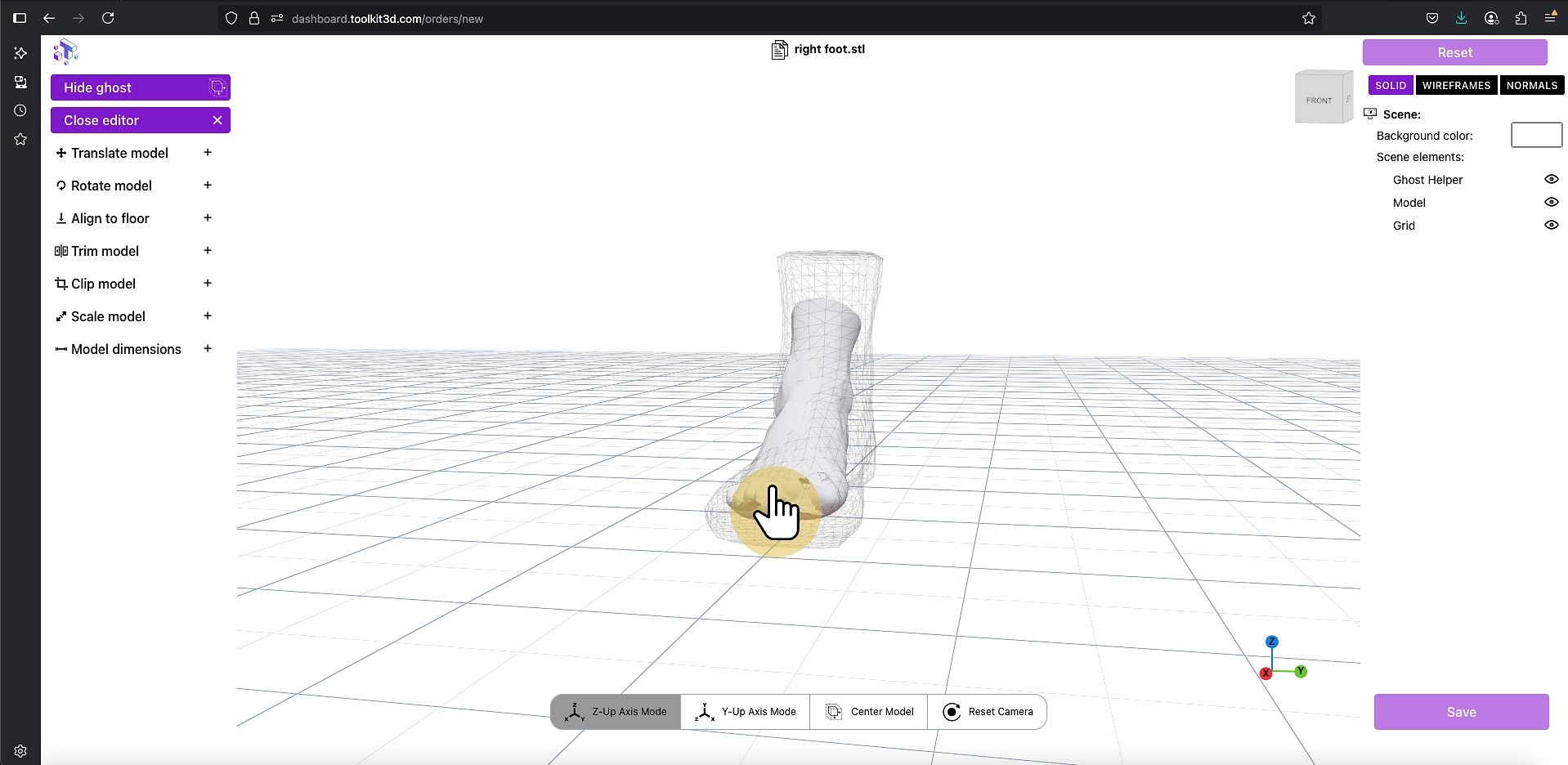Click the Model dimensions ruler icon
The width and height of the screenshot is (1568, 765).
60,349
